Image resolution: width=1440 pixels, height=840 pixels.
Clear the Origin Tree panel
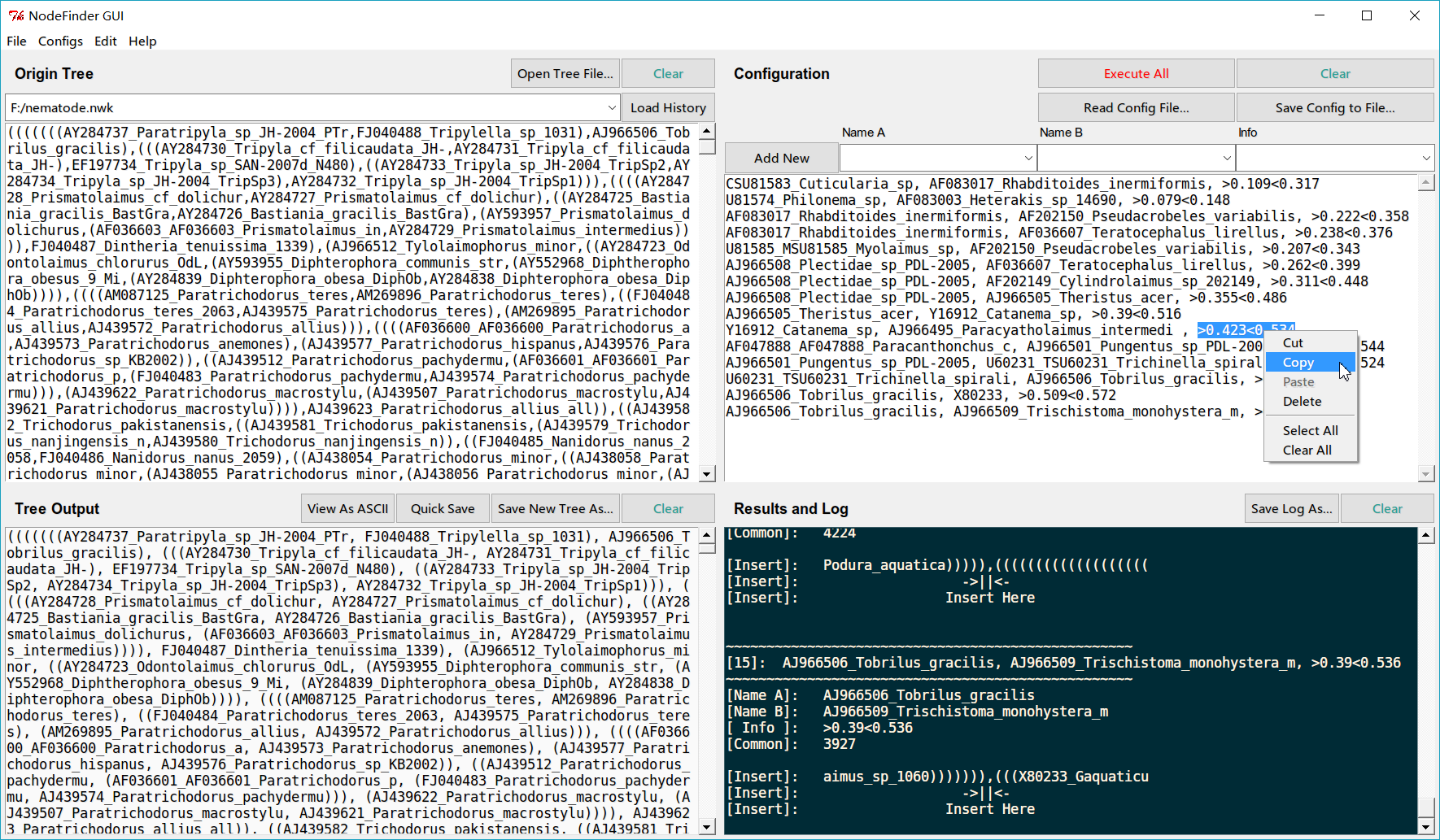(668, 73)
